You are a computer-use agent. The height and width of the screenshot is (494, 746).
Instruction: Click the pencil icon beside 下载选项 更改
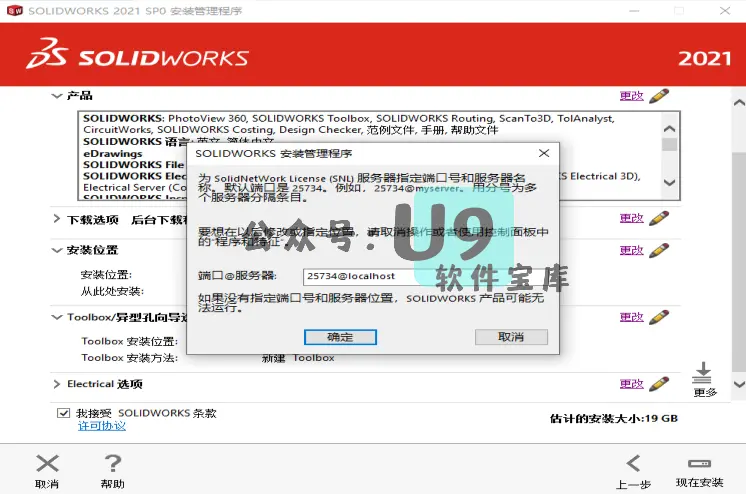point(659,218)
